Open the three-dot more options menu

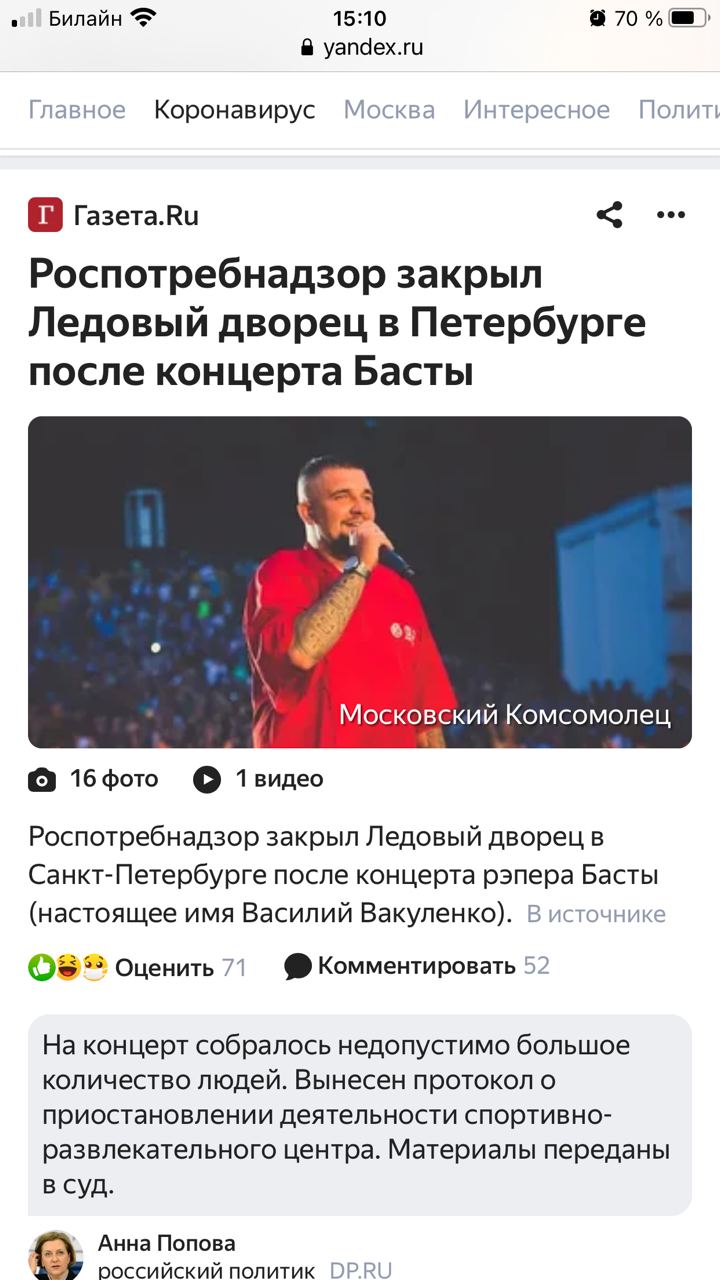click(x=670, y=215)
